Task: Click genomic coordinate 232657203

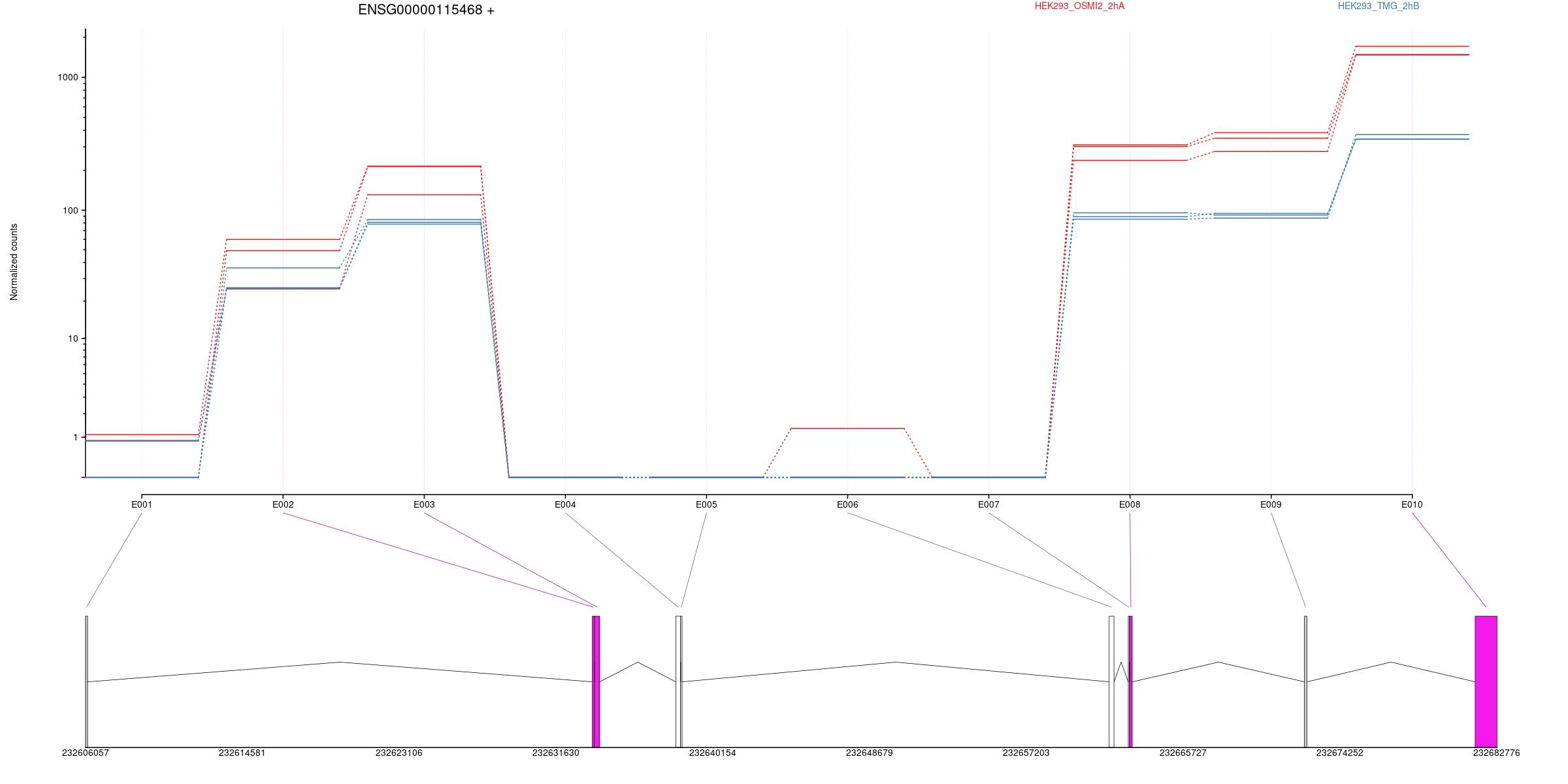Action: pos(1026,753)
